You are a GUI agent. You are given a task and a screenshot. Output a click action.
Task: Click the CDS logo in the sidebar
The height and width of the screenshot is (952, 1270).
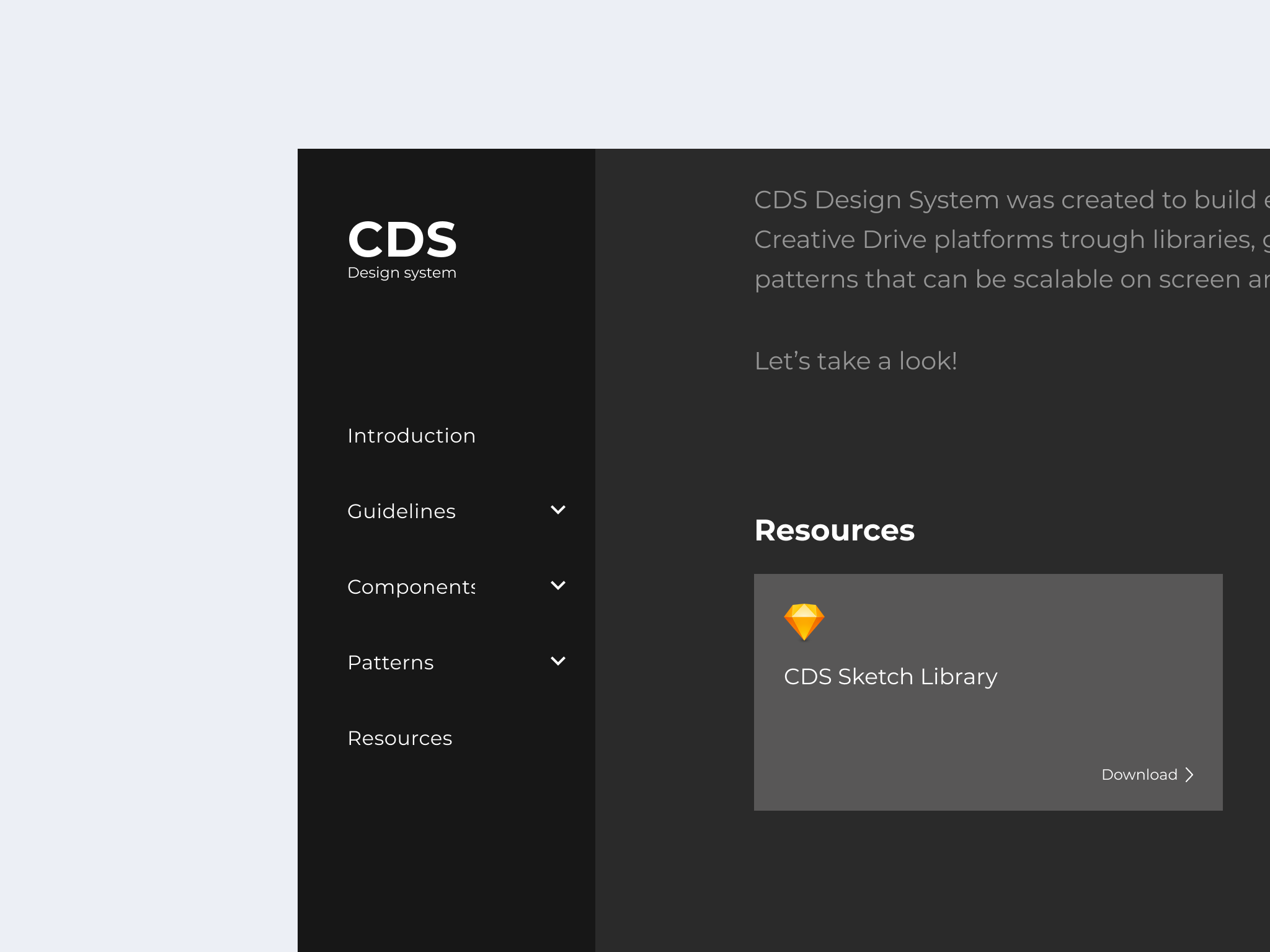click(402, 240)
